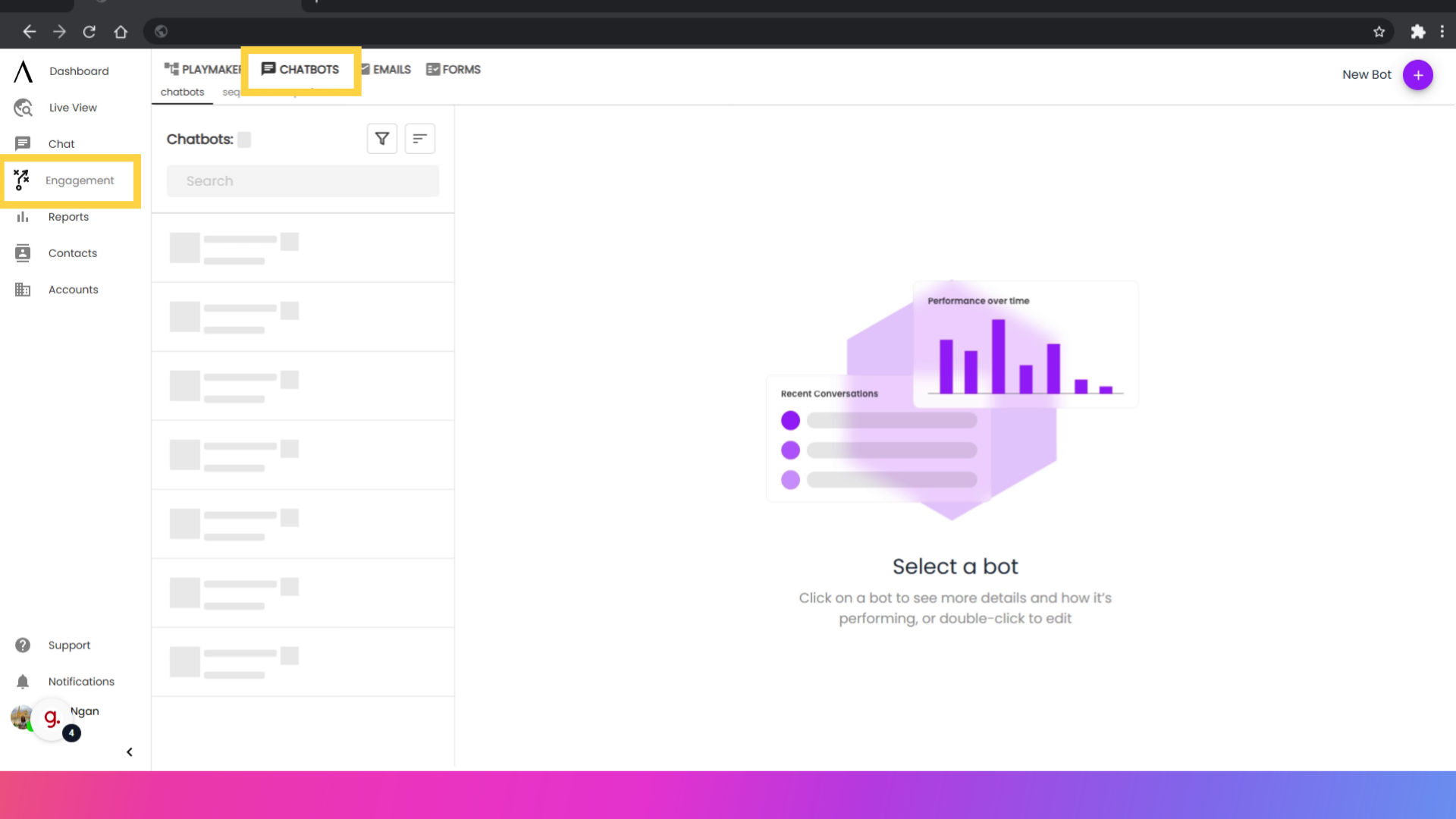Switch to the PLAYMAKER tab

coord(204,69)
